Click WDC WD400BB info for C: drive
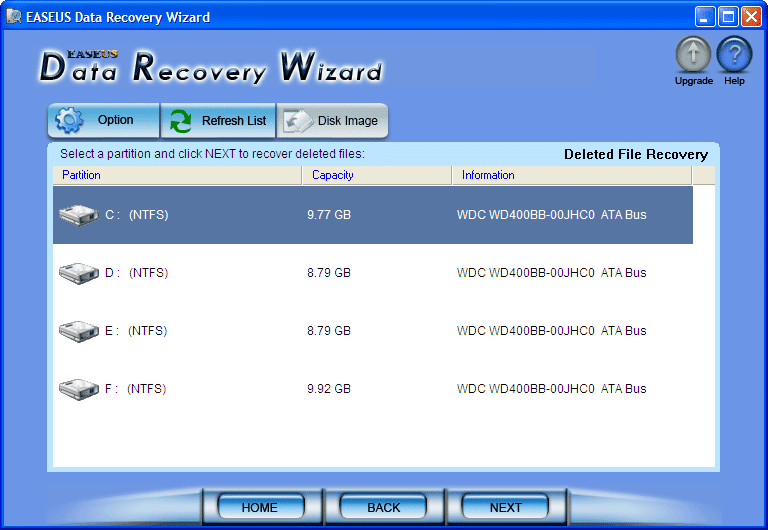 pos(552,215)
